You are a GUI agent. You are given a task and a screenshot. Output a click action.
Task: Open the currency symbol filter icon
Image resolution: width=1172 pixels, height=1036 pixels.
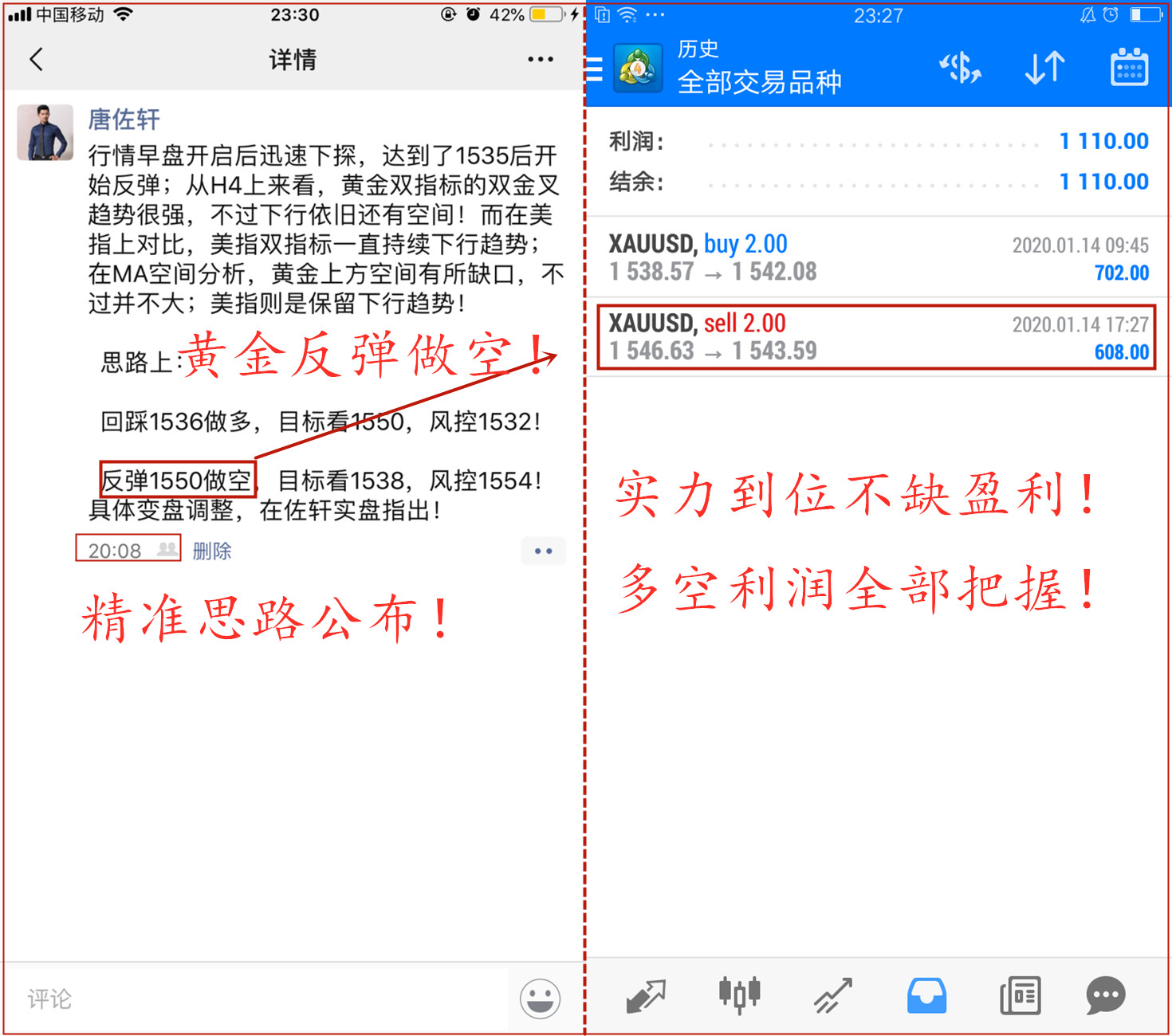(x=961, y=68)
